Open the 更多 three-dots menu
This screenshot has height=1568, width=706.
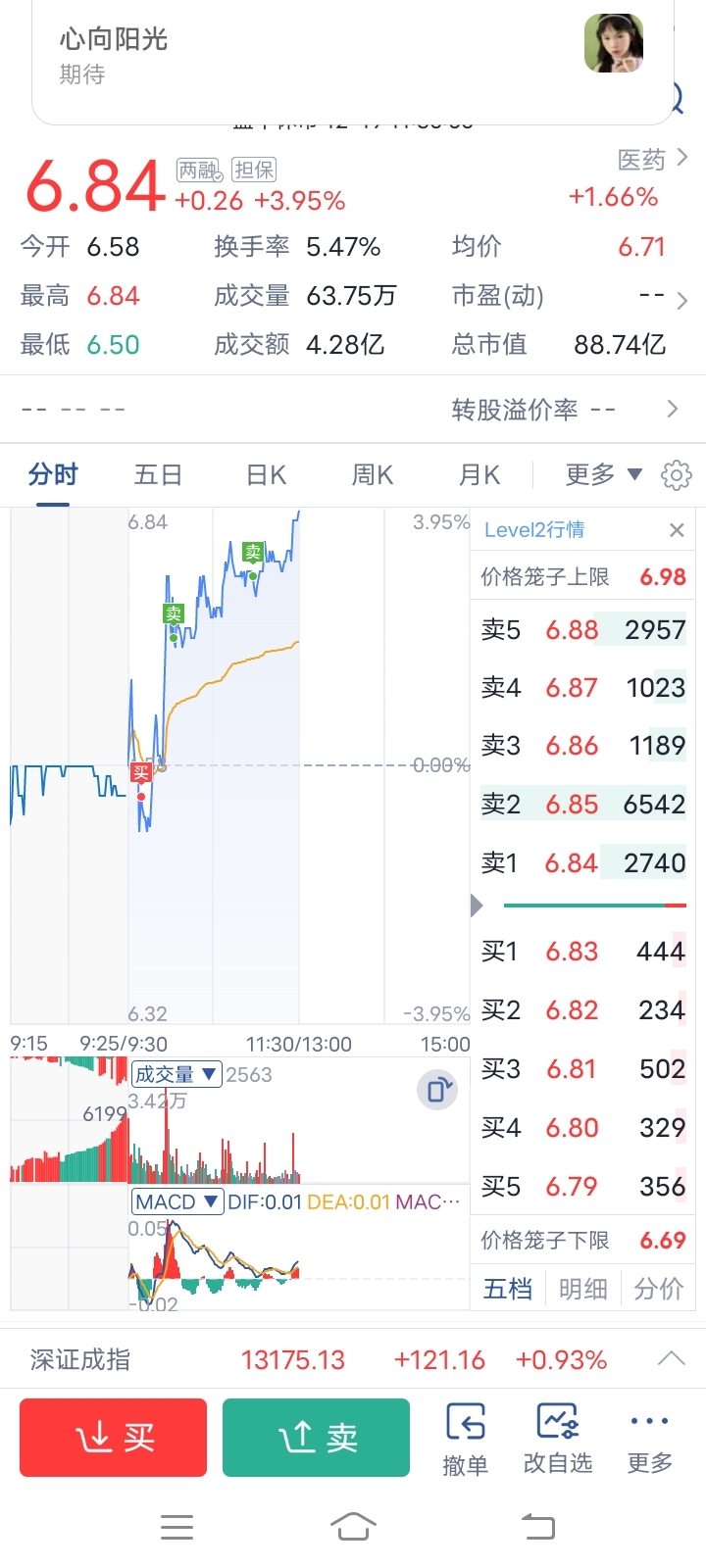649,1439
